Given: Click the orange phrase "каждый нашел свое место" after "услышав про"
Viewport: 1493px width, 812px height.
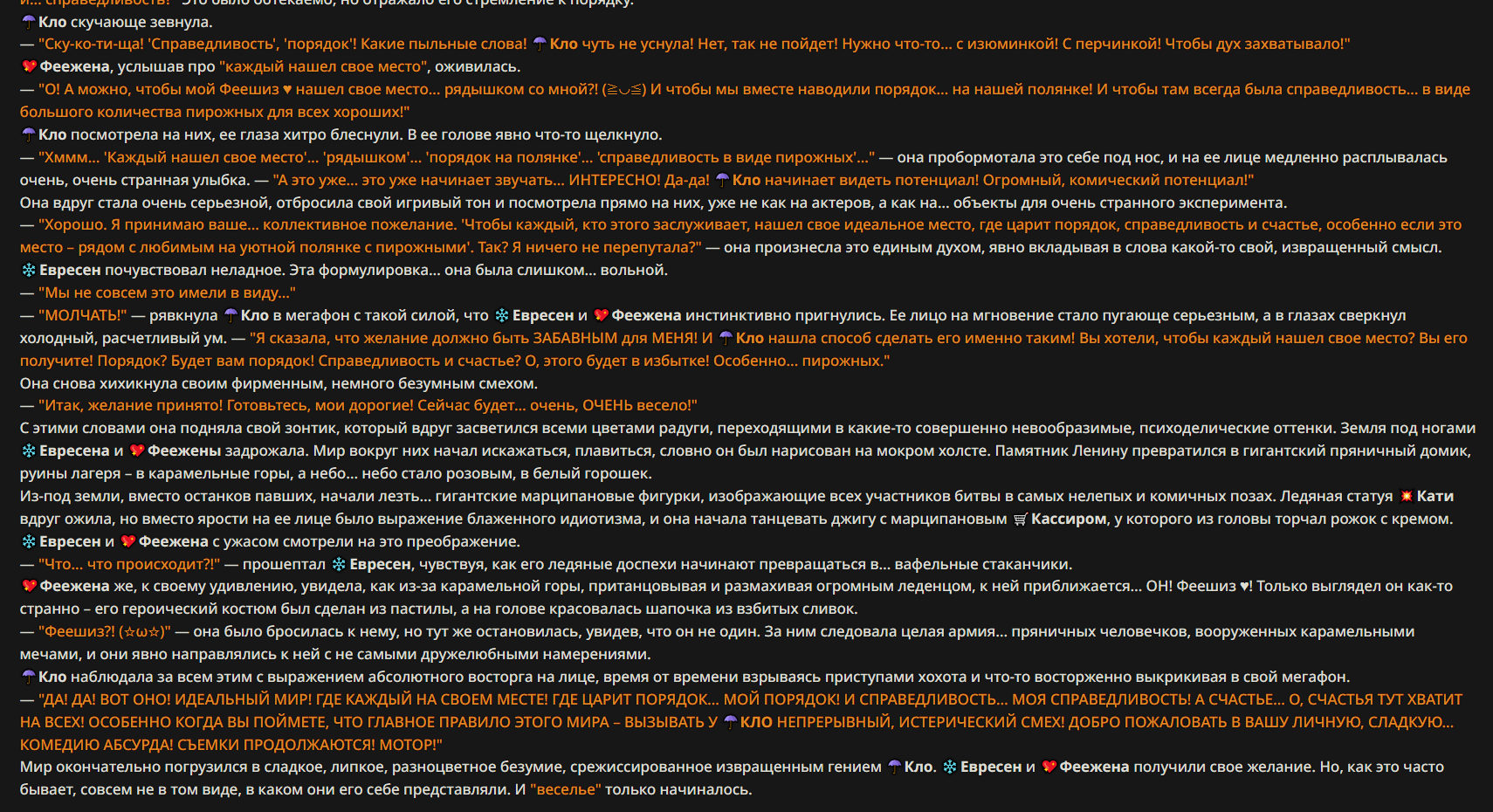Looking at the screenshot, I should pyautogui.click(x=324, y=66).
